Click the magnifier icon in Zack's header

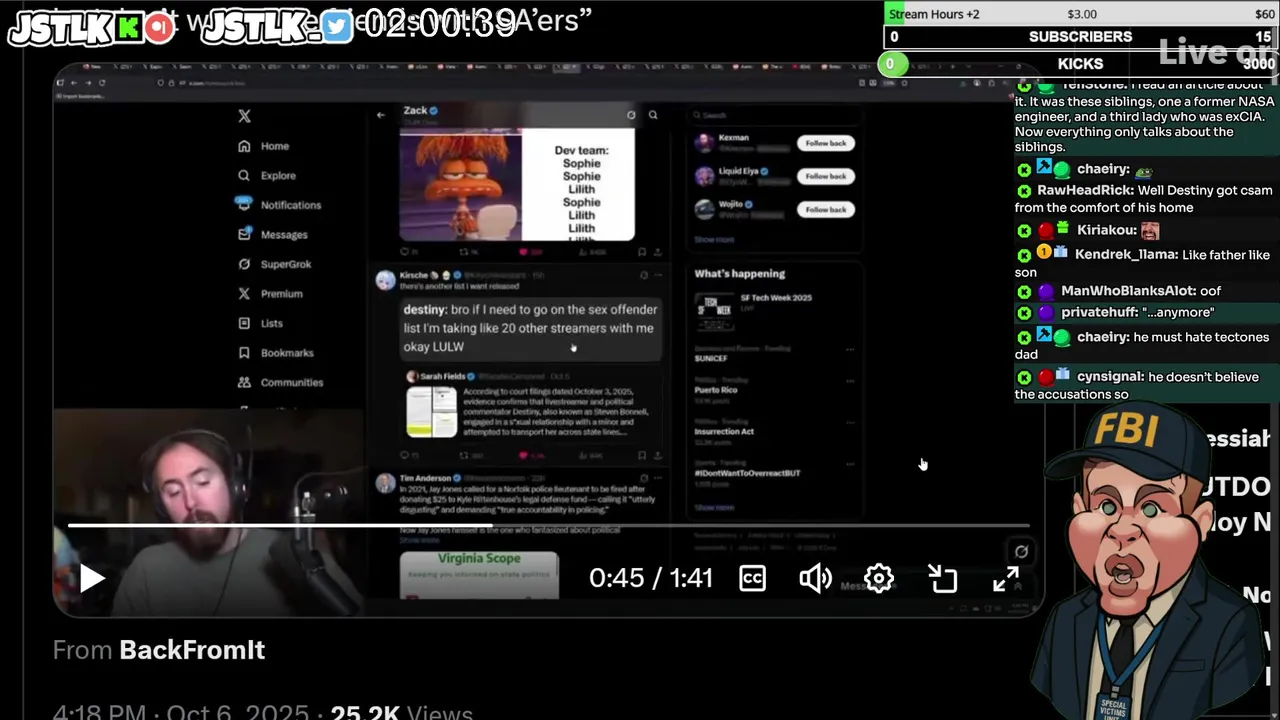(x=653, y=115)
